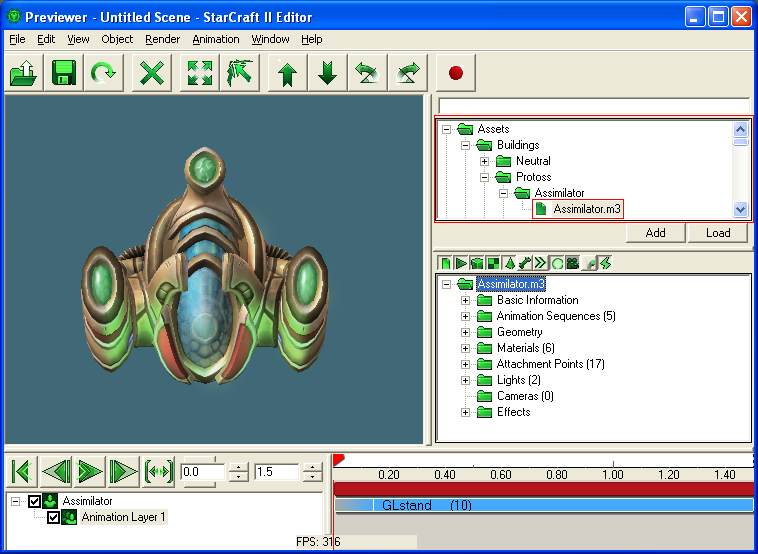This screenshot has height=554, width=758.
Task: Click the bracketed loop range playback button
Action: click(158, 471)
